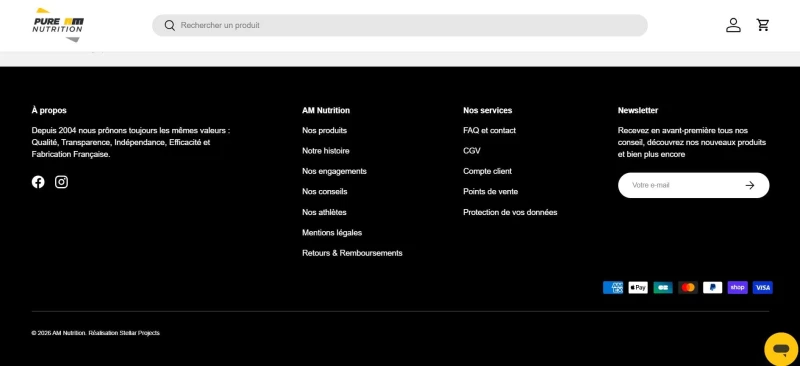Viewport: 800px width, 366px height.
Task: Open Points de vente link
Action: [490, 192]
